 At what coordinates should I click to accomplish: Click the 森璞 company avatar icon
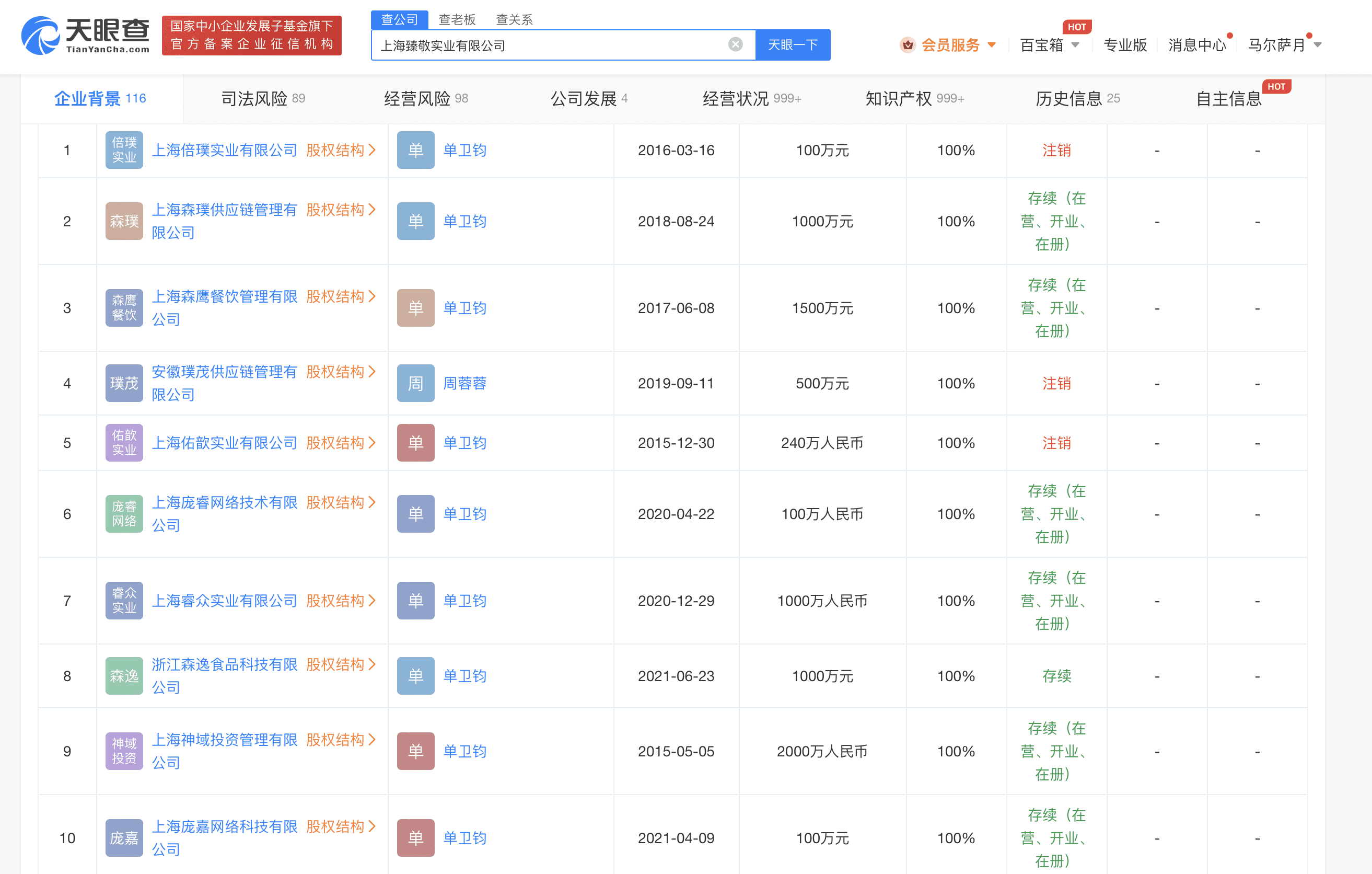click(124, 221)
